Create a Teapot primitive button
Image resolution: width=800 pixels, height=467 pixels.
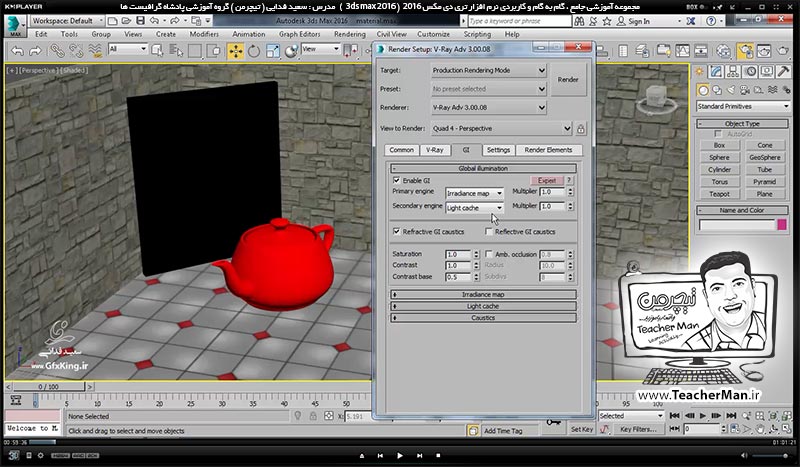tap(719, 194)
